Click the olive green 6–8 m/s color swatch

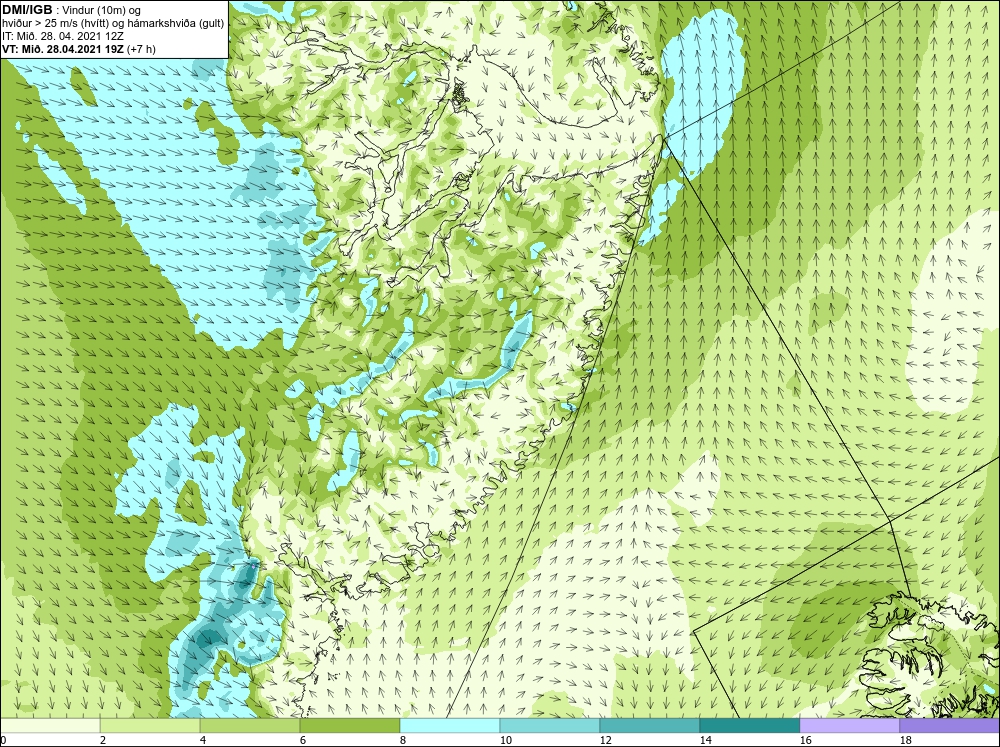[349, 725]
